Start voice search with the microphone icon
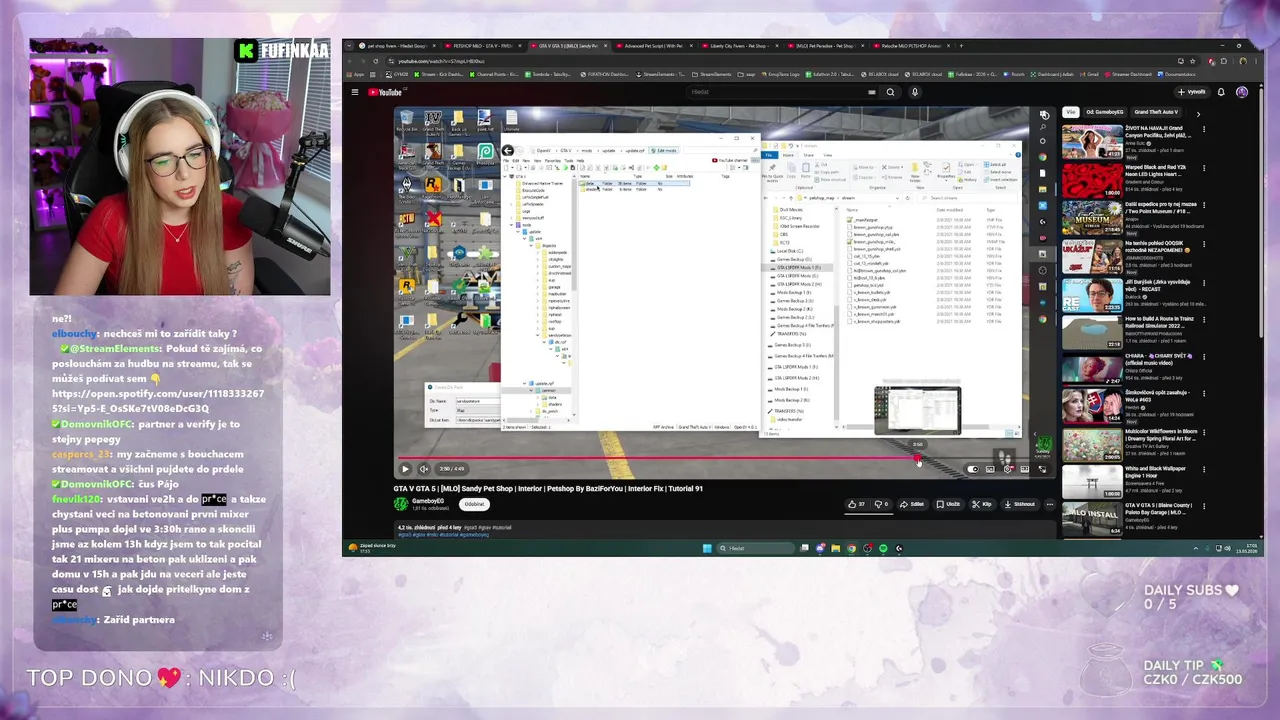1280x720 pixels. click(x=914, y=92)
